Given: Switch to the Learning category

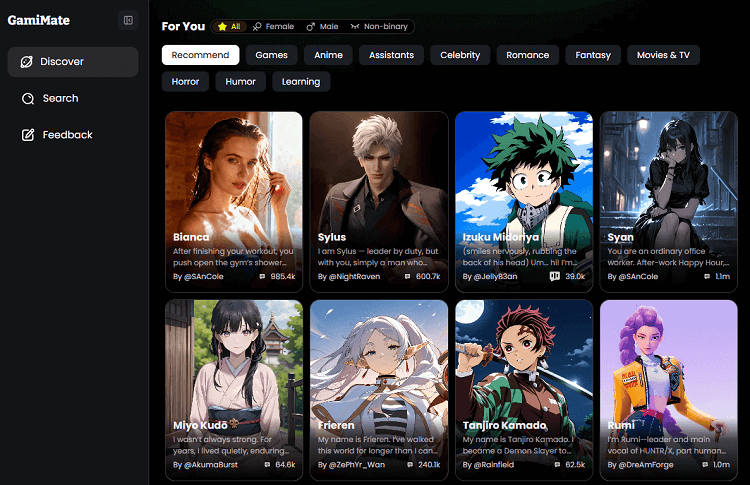Looking at the screenshot, I should [301, 82].
